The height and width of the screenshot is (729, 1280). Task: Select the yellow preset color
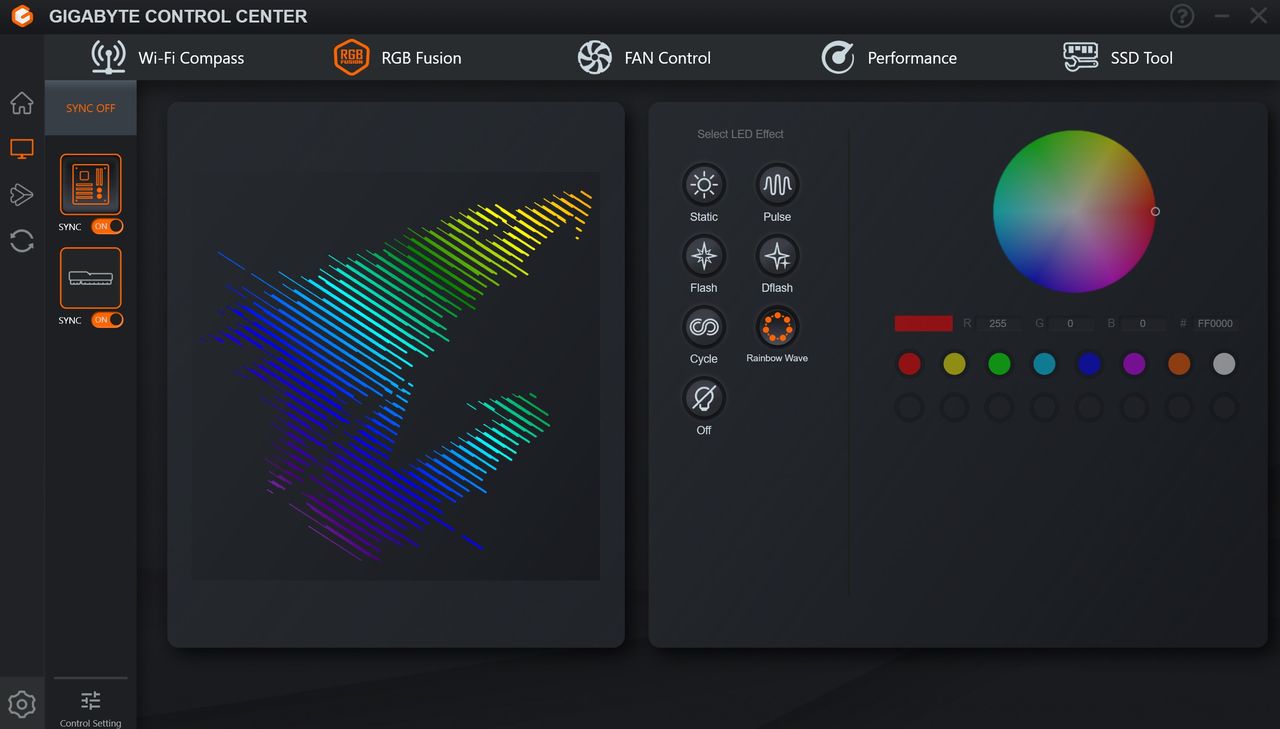click(x=954, y=364)
